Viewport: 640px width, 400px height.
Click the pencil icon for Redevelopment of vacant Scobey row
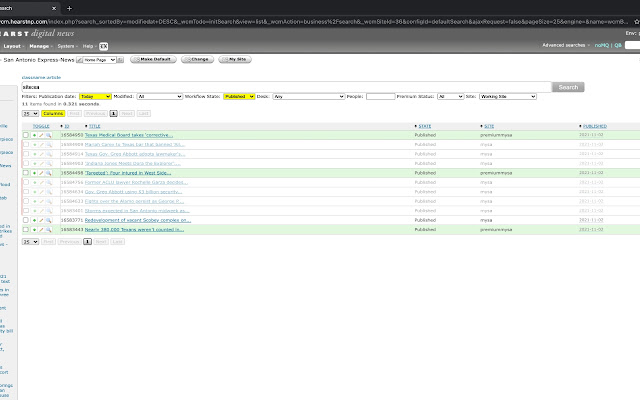[41, 220]
